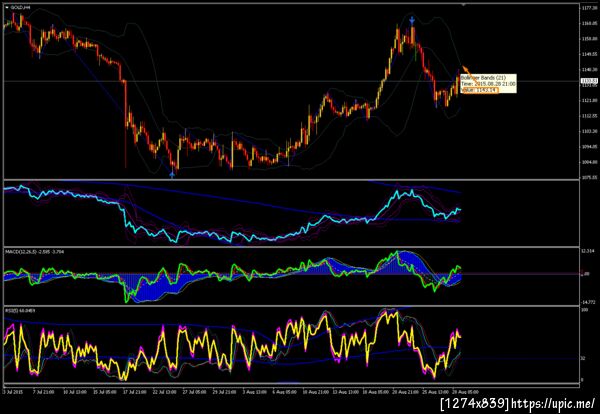Click the 22 Jul 13:00 time label
The width and height of the screenshot is (600, 414).
165,392
